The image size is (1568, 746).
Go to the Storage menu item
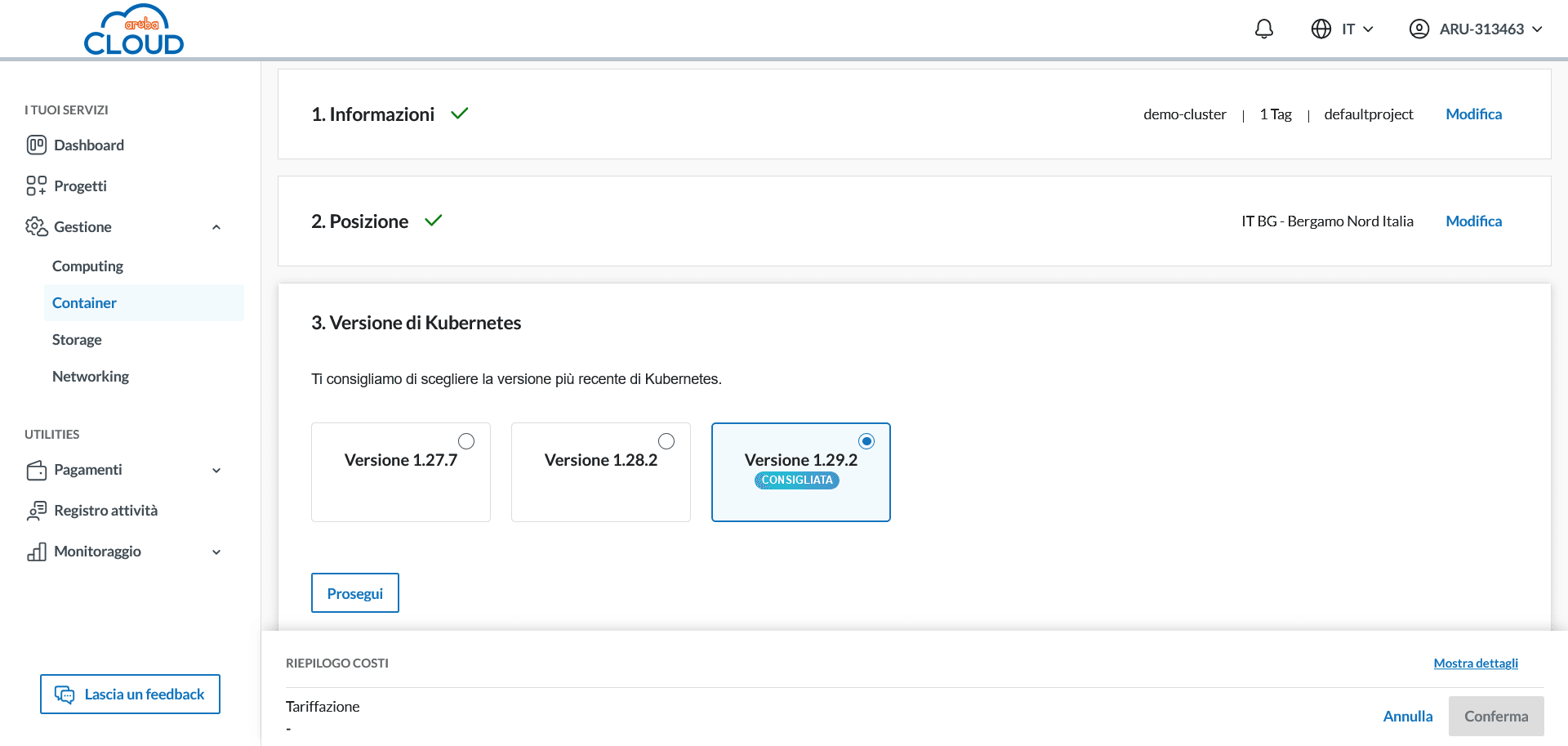[77, 340]
